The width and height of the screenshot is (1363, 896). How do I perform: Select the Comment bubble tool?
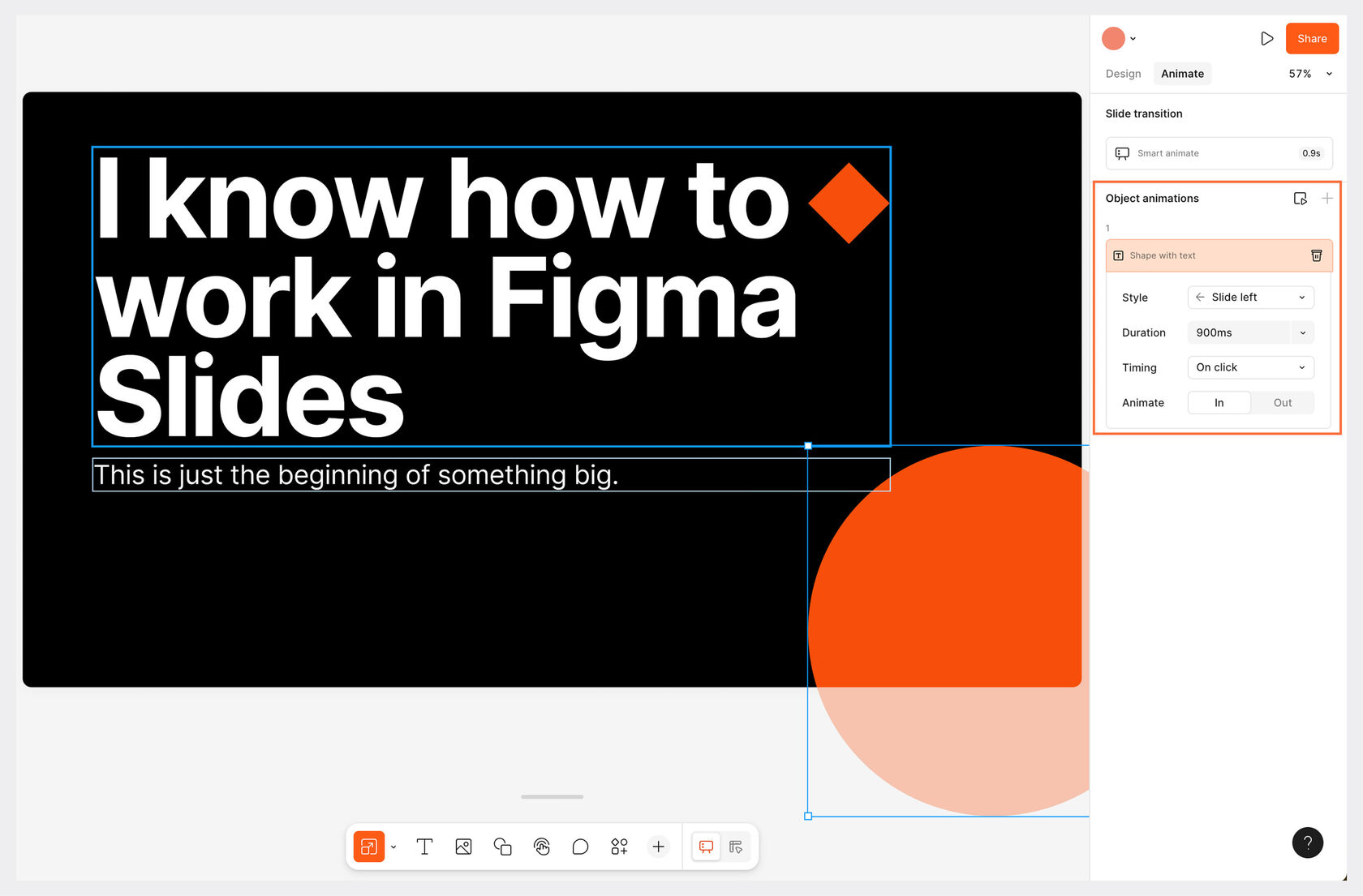580,847
